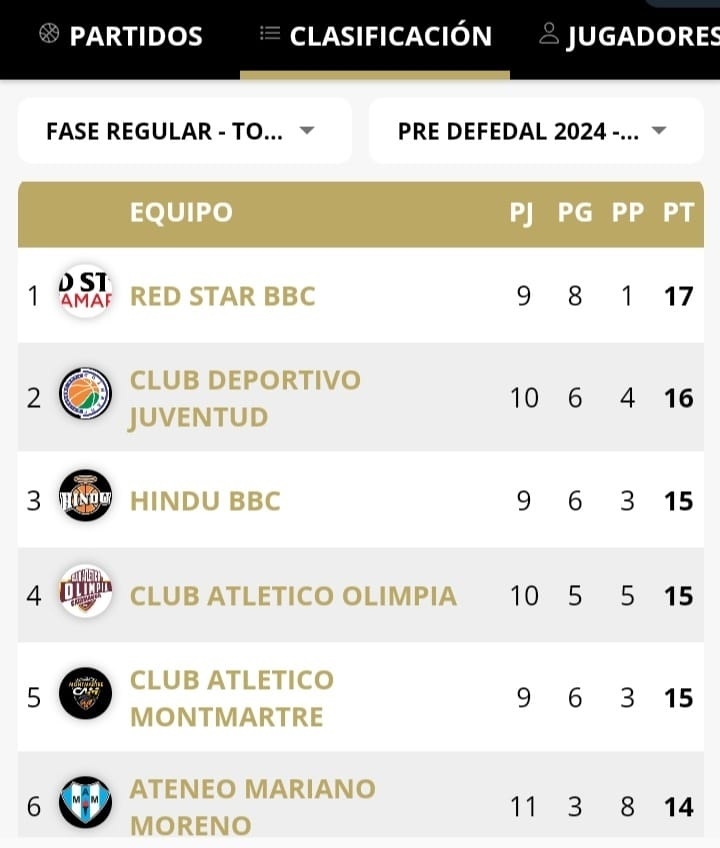Screen dimensions: 720x848
Task: Open Club Atletico Olimpia team page
Action: click(x=293, y=596)
